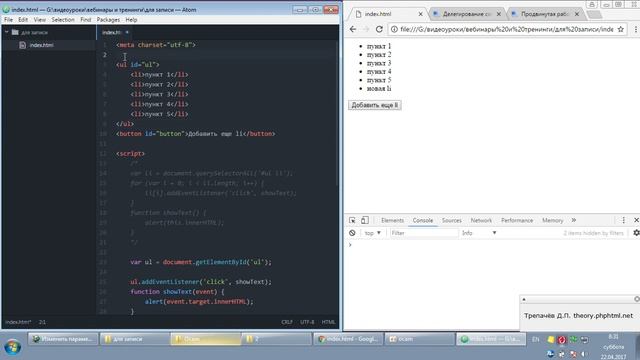Switch to the 'Продвинутая' browser tab

tap(544, 14)
